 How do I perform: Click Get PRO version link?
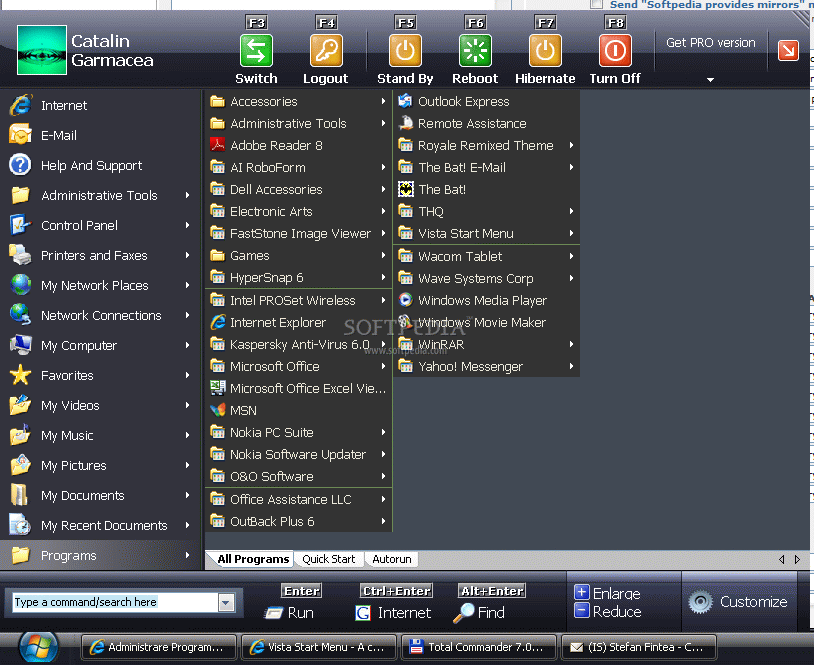(x=711, y=43)
